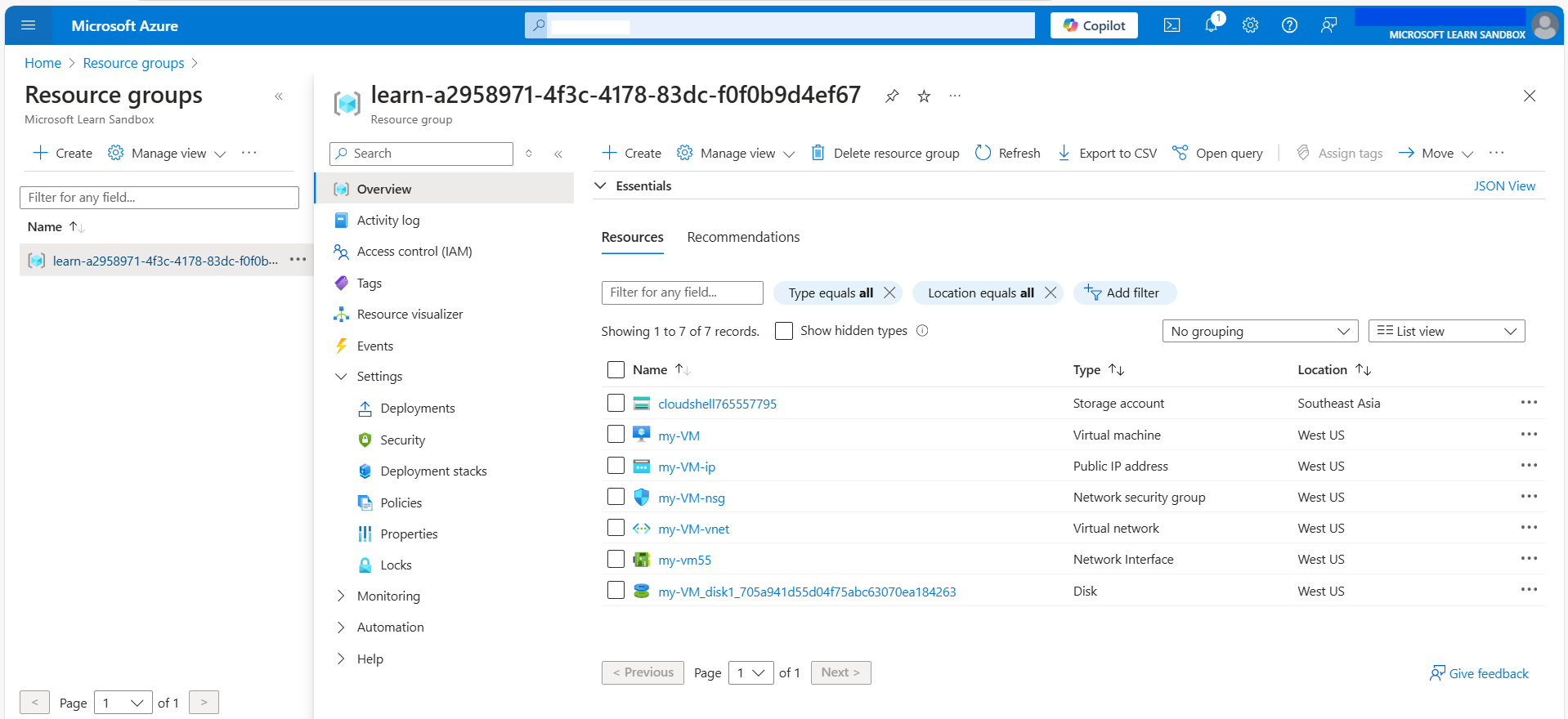
Task: Click the user account avatar
Action: [1544, 25]
